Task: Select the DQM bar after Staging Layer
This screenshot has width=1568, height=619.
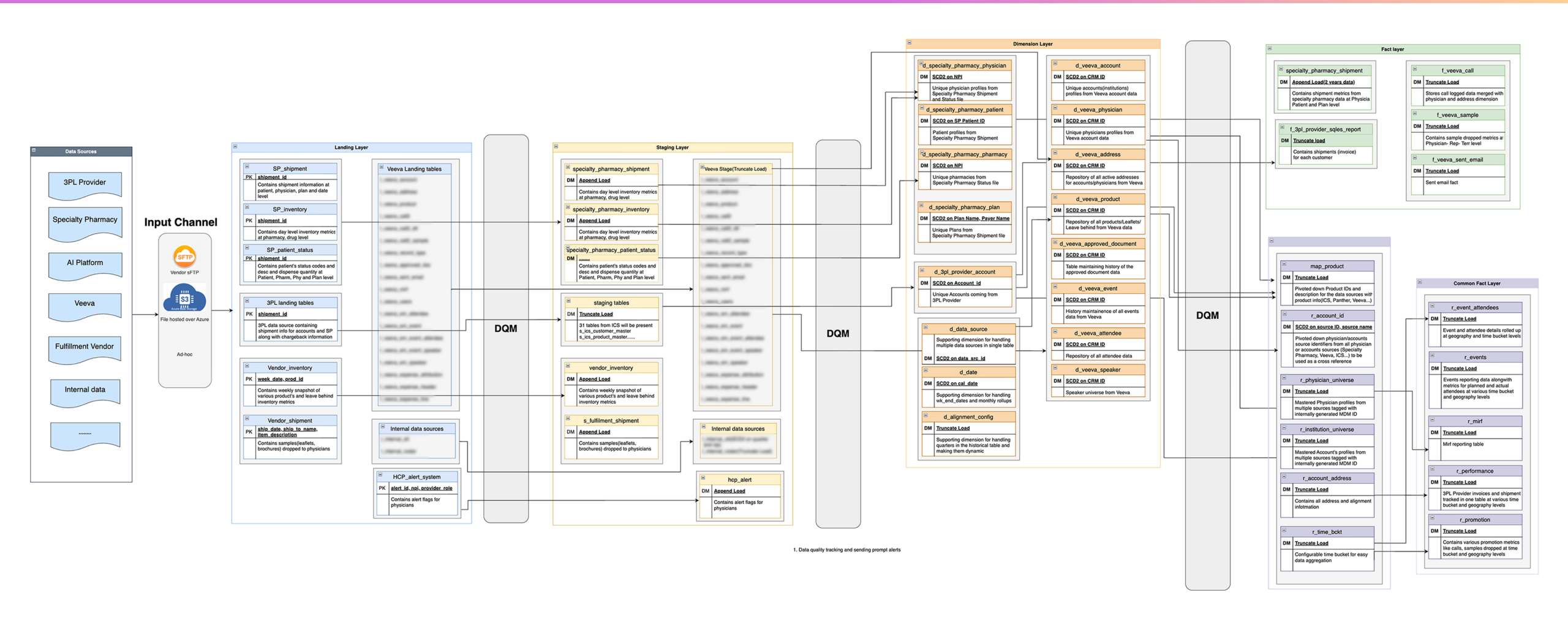Action: click(838, 333)
